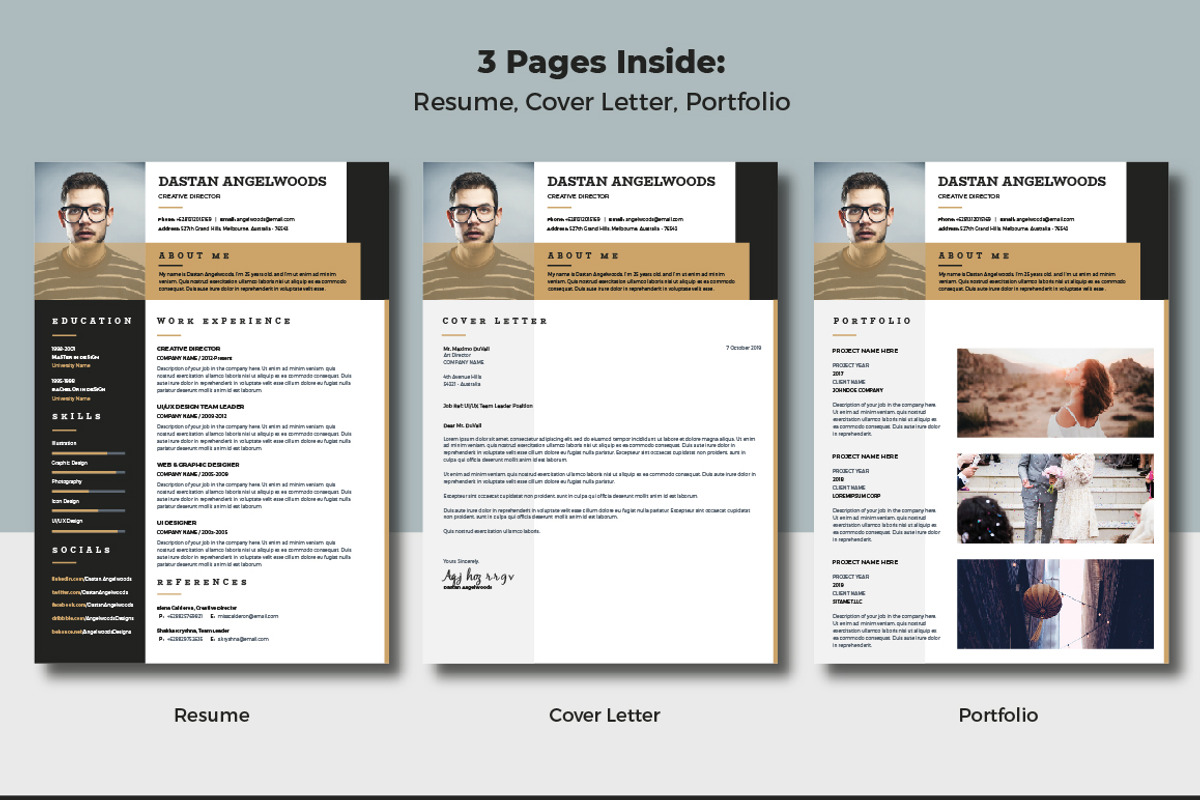Click the ABOUT ME heading on the Portfolio page

coord(975,256)
